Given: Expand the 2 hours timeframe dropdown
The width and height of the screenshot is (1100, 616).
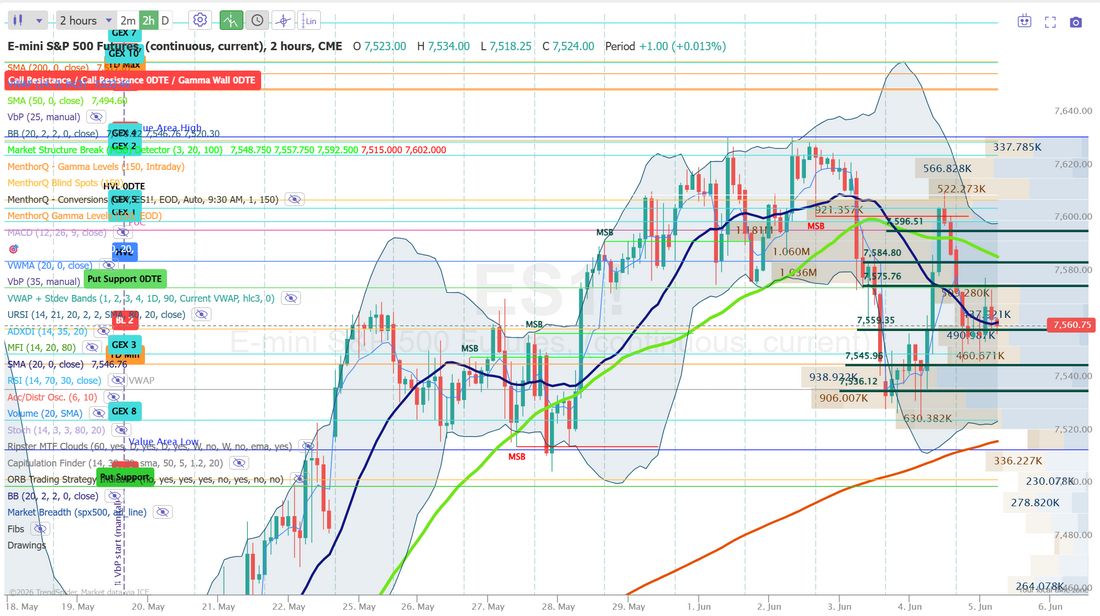Looking at the screenshot, I should tap(86, 20).
